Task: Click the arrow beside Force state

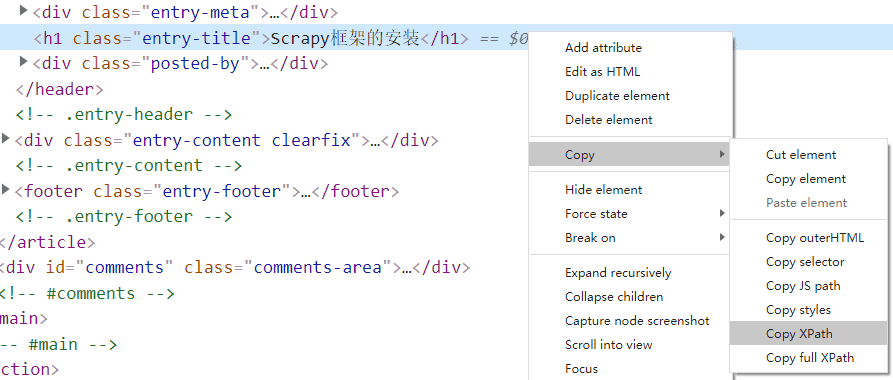Action: (x=722, y=214)
